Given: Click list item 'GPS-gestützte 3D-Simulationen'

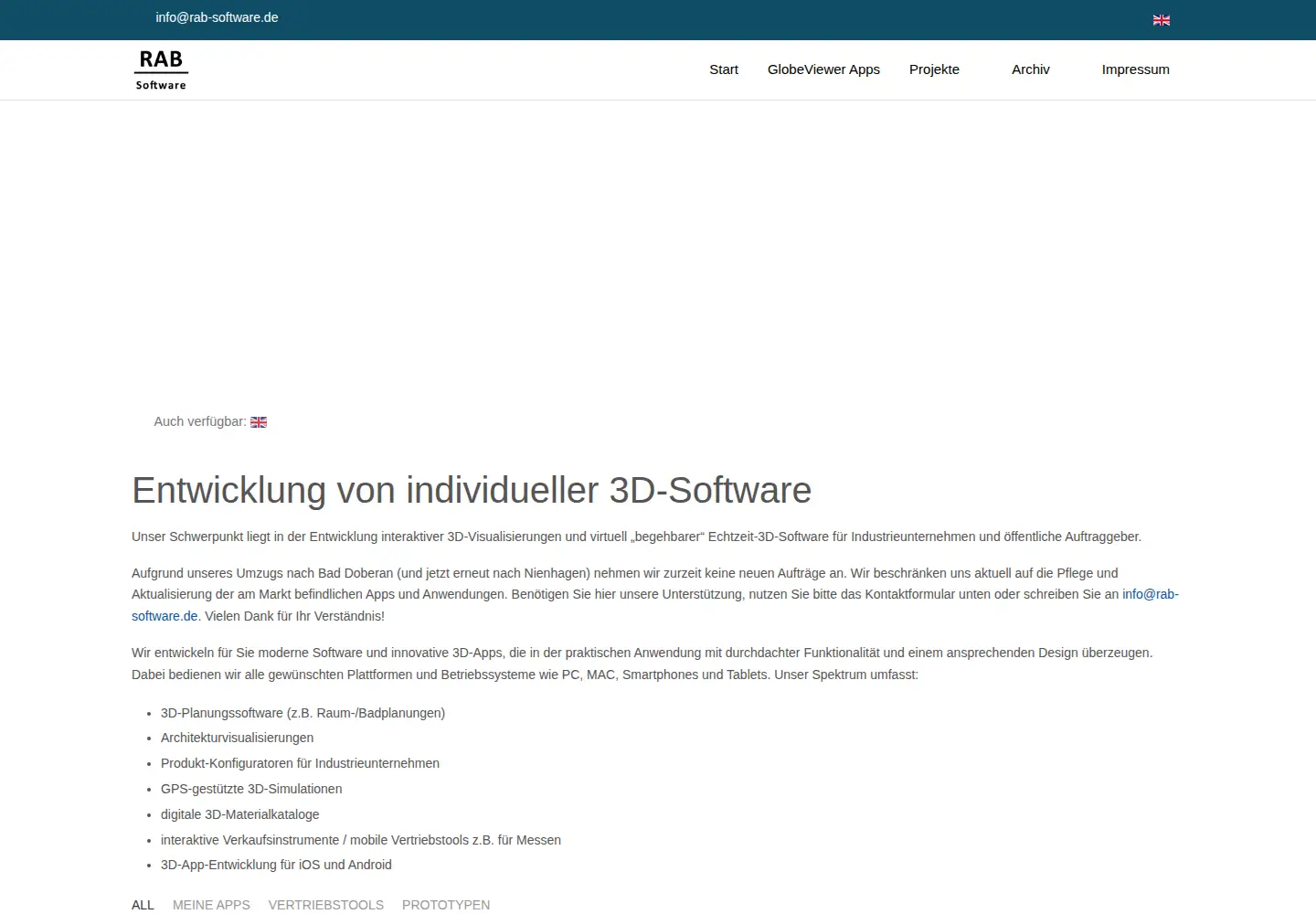Looking at the screenshot, I should [x=251, y=789].
